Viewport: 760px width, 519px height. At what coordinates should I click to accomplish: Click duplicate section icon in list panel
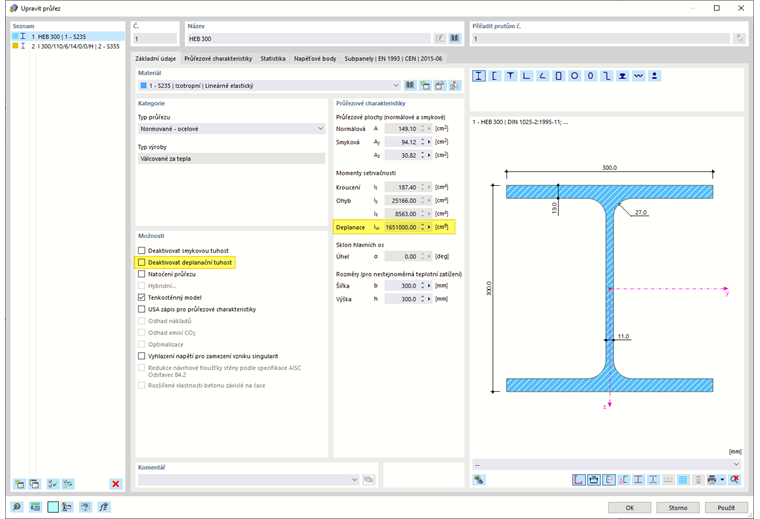34,484
